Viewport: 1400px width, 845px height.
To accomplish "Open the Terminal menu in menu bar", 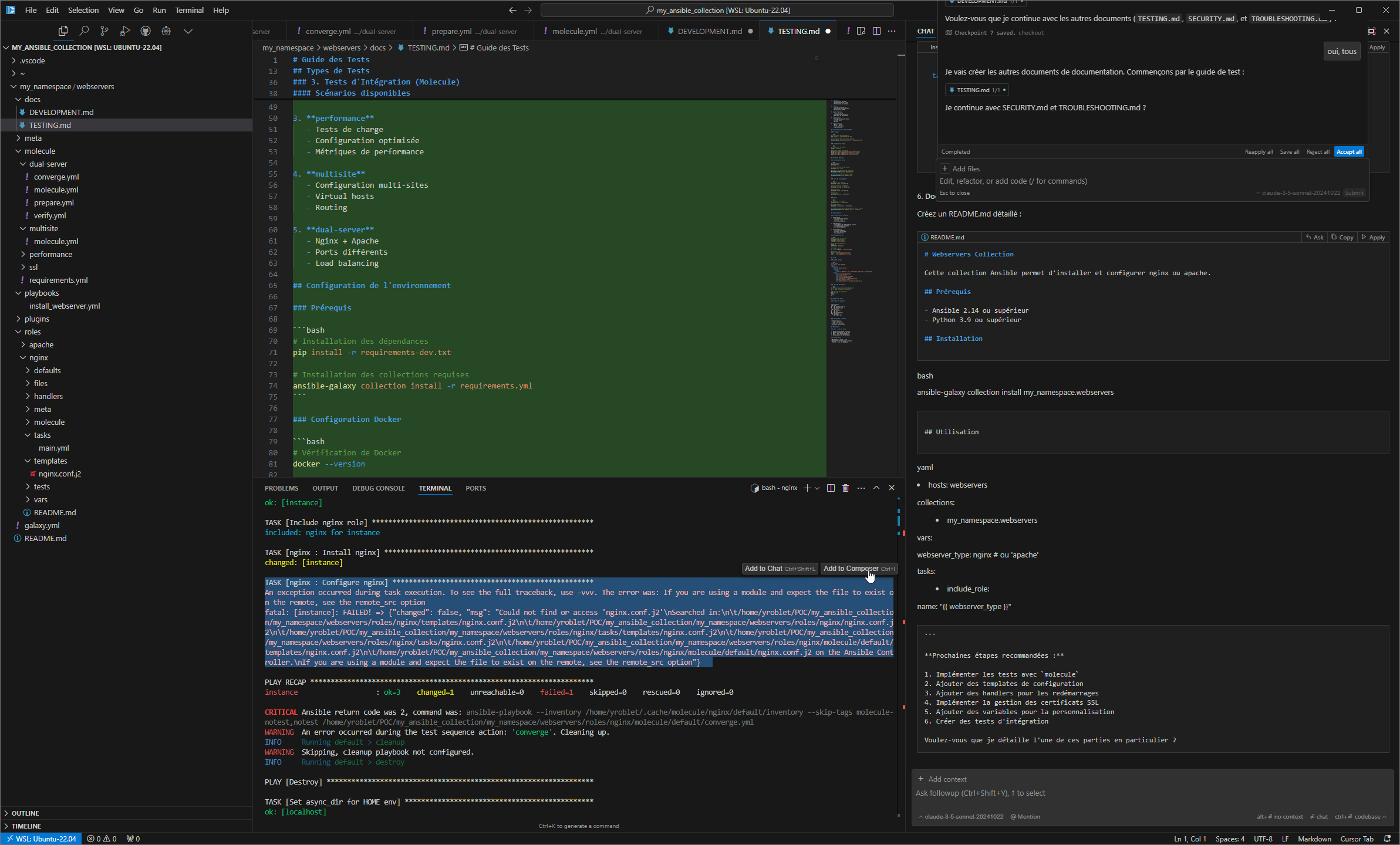I will pos(189,10).
